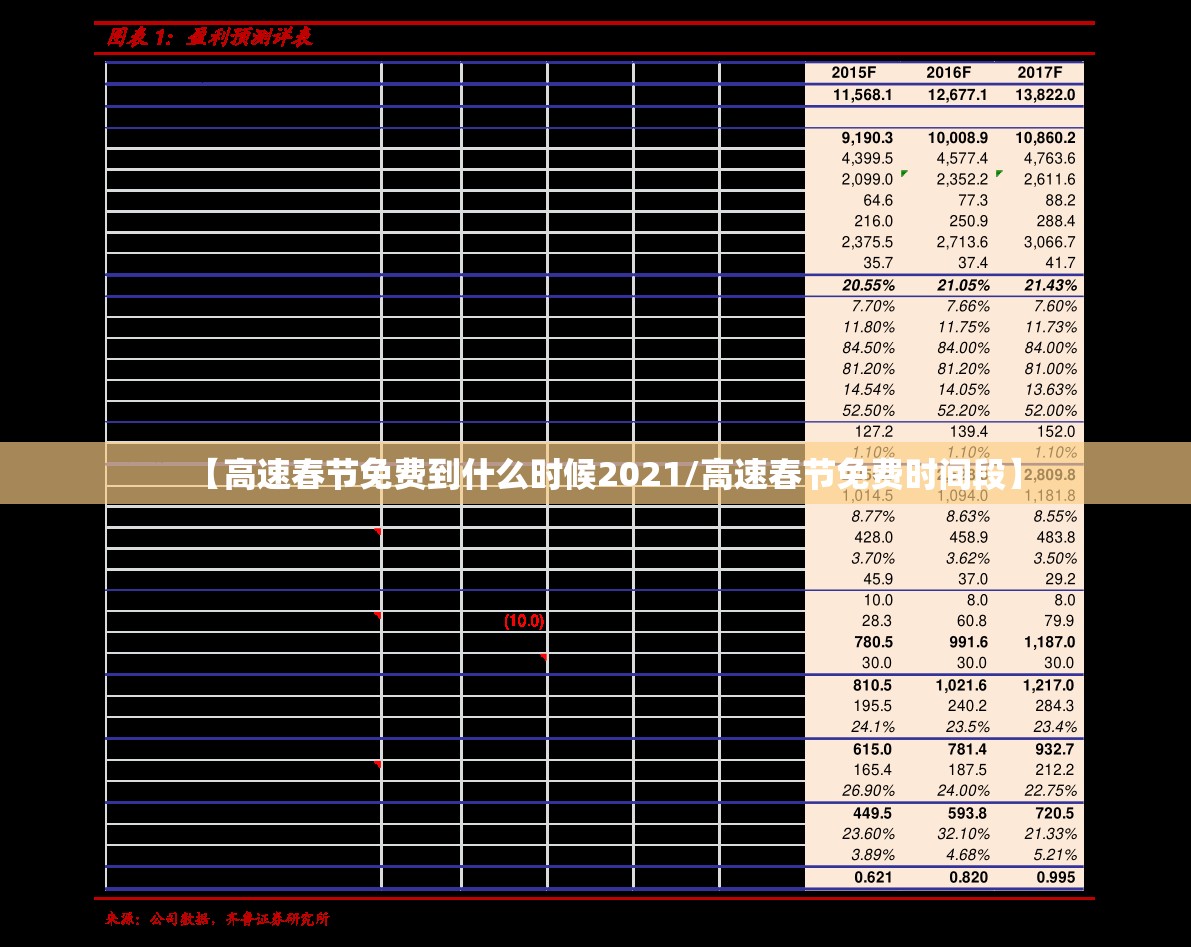Click the value 284.3
The height and width of the screenshot is (947, 1191).
tap(1054, 706)
